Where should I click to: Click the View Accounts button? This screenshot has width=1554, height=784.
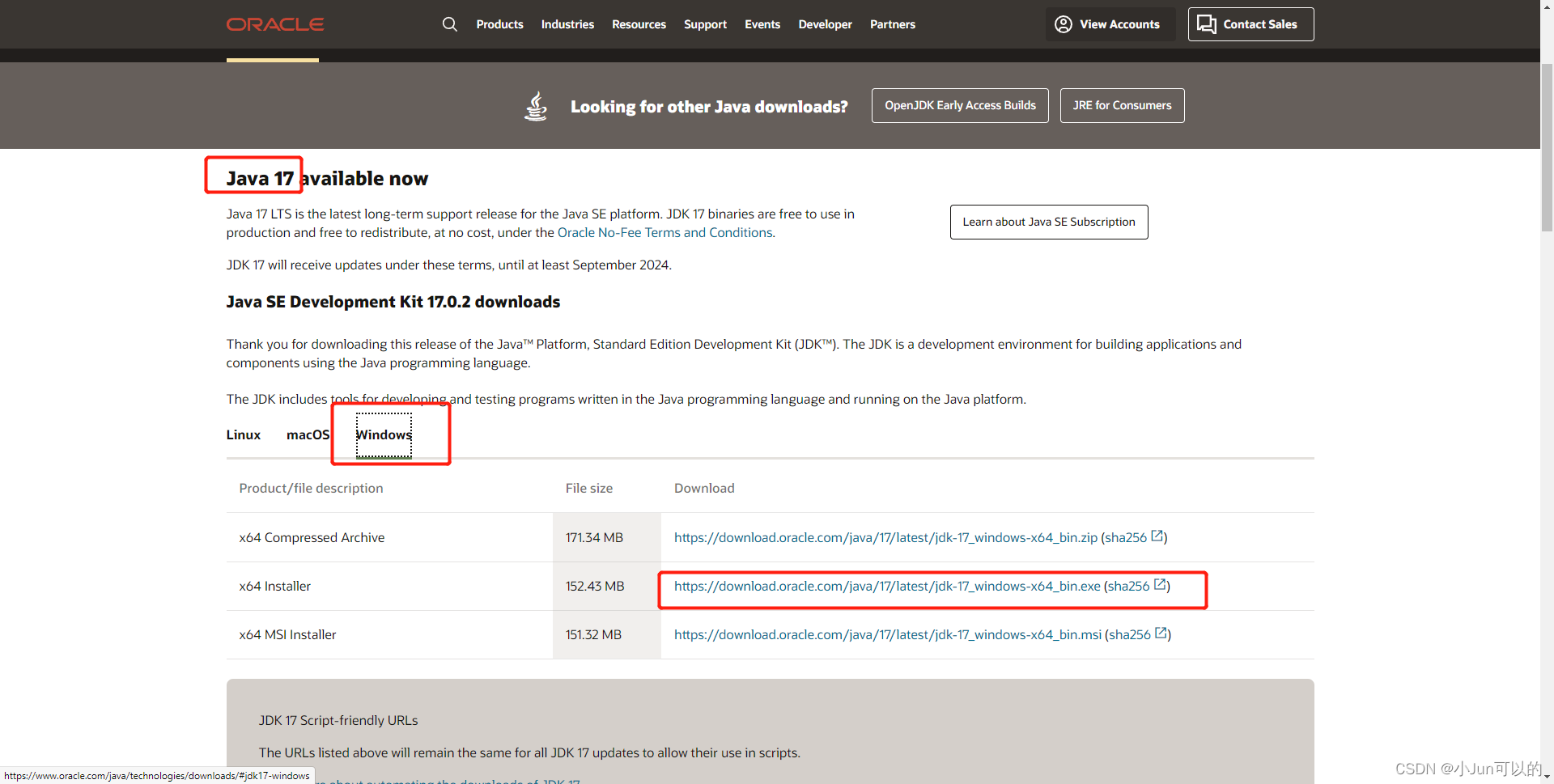tap(1110, 24)
